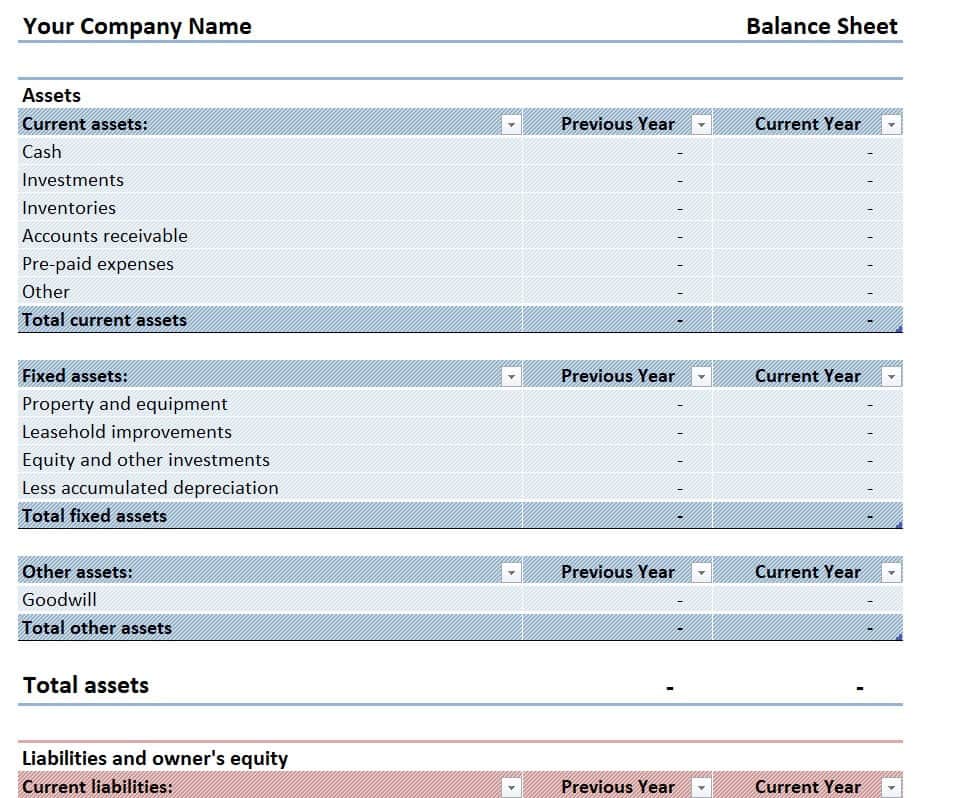This screenshot has width=963, height=798.
Task: Click the Other assets column filter arrow
Action: [x=511, y=573]
